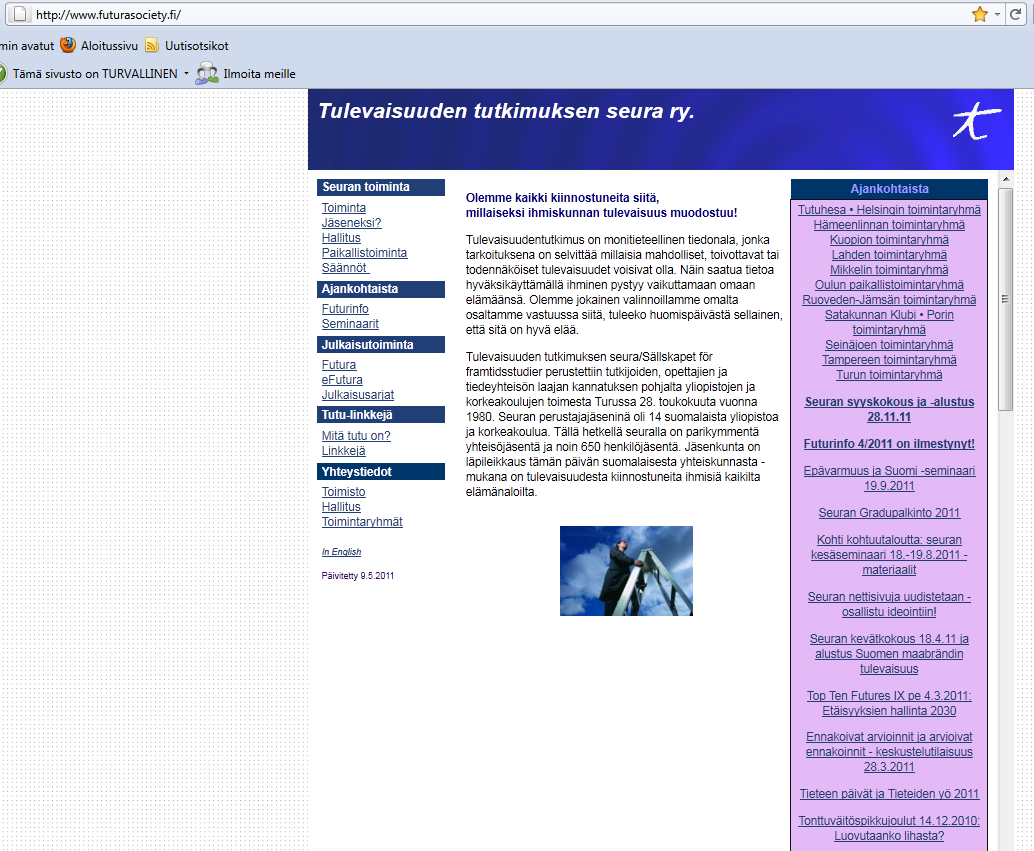Viewport: 1034px width, 851px height.
Task: Select the Yhteystiedot menu header
Action: pos(381,472)
